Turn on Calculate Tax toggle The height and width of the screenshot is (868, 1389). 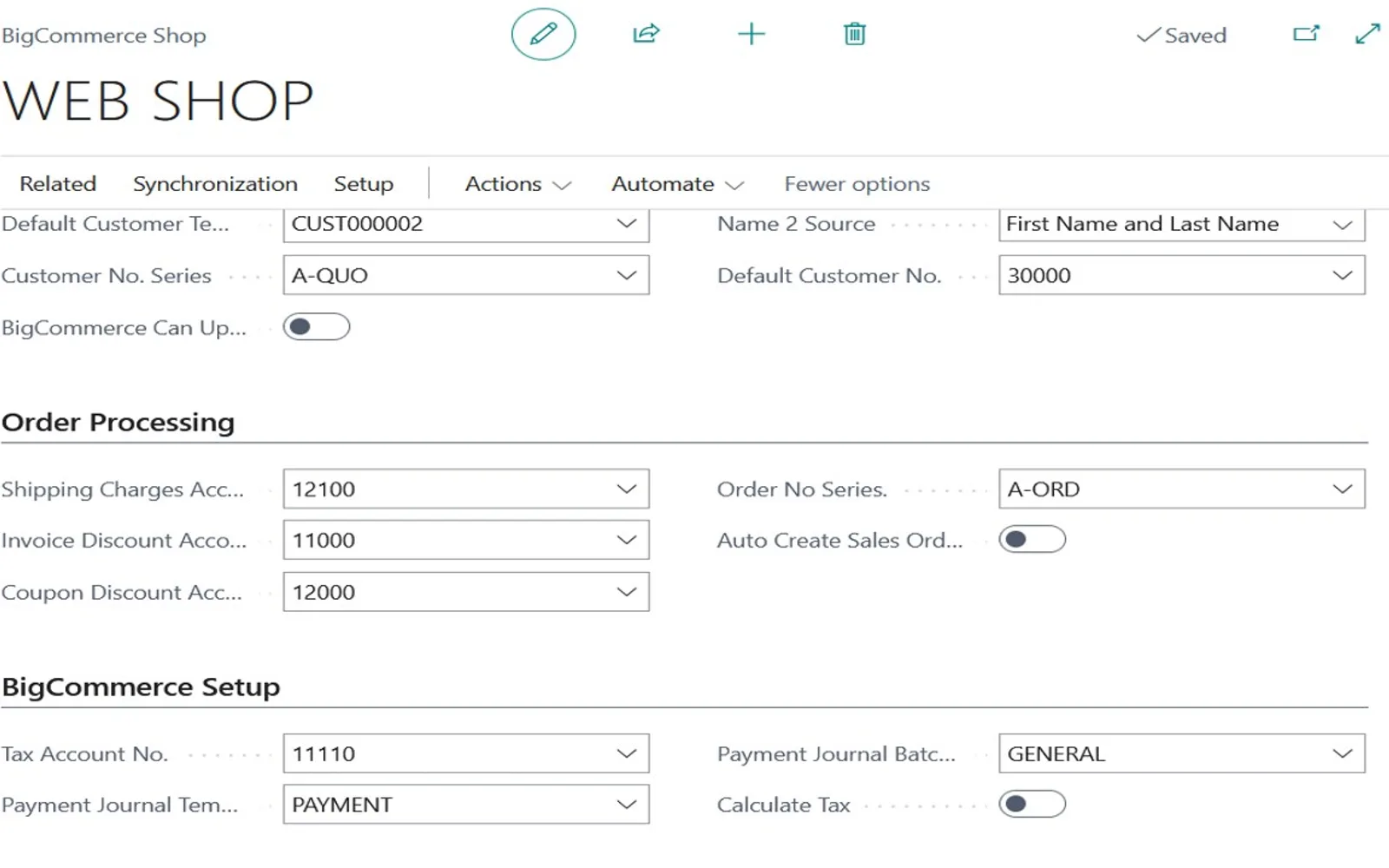[x=1032, y=805]
